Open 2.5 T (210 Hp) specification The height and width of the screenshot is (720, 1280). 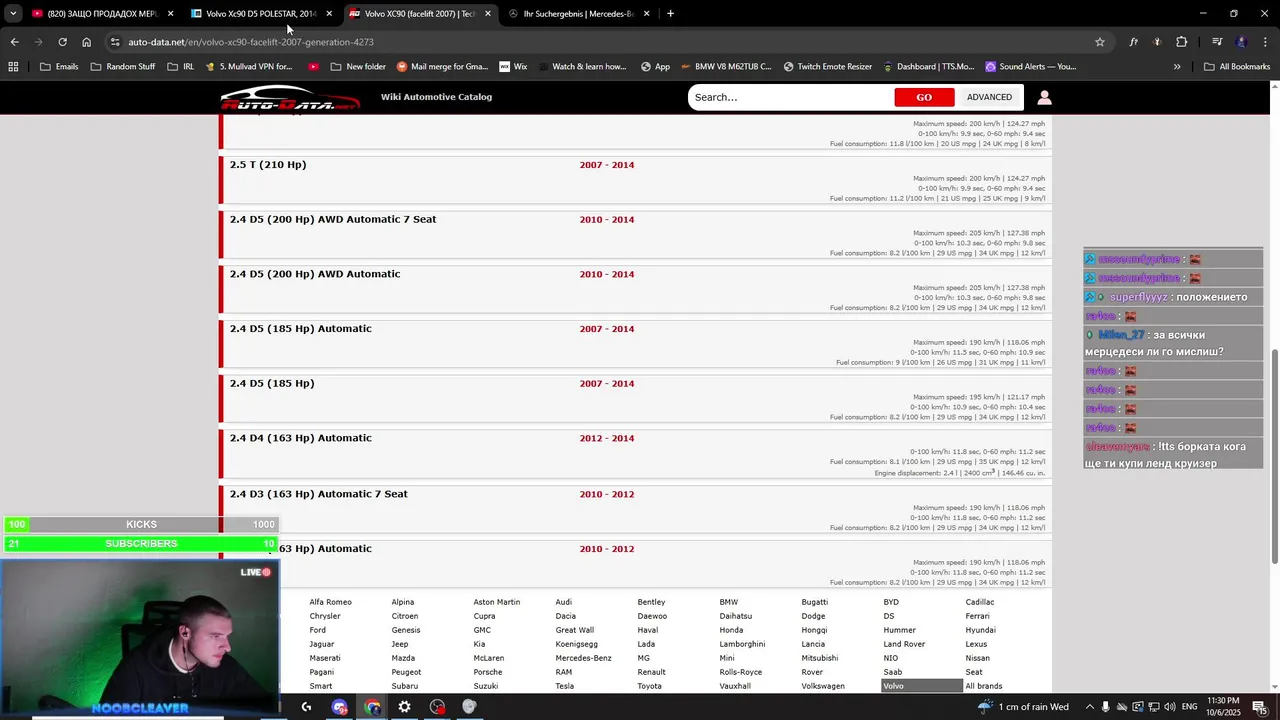pyautogui.click(x=268, y=165)
